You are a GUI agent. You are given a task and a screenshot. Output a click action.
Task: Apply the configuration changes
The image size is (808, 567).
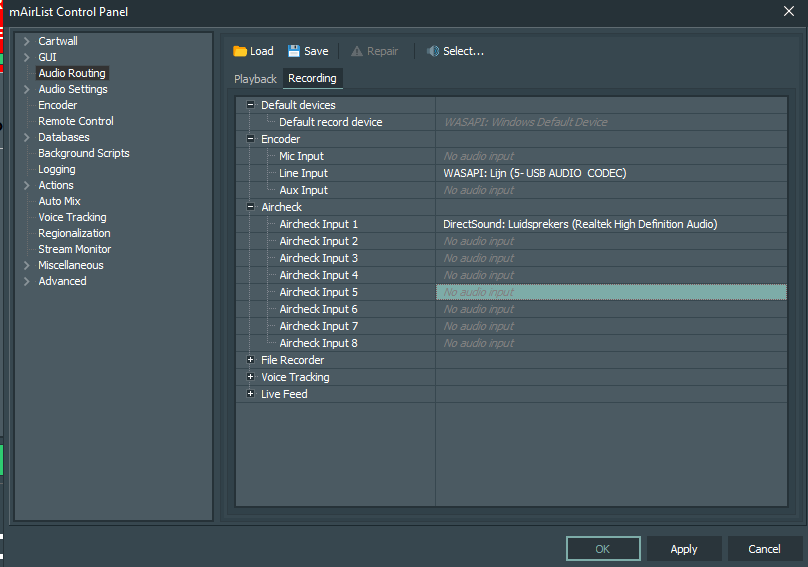[x=684, y=549]
